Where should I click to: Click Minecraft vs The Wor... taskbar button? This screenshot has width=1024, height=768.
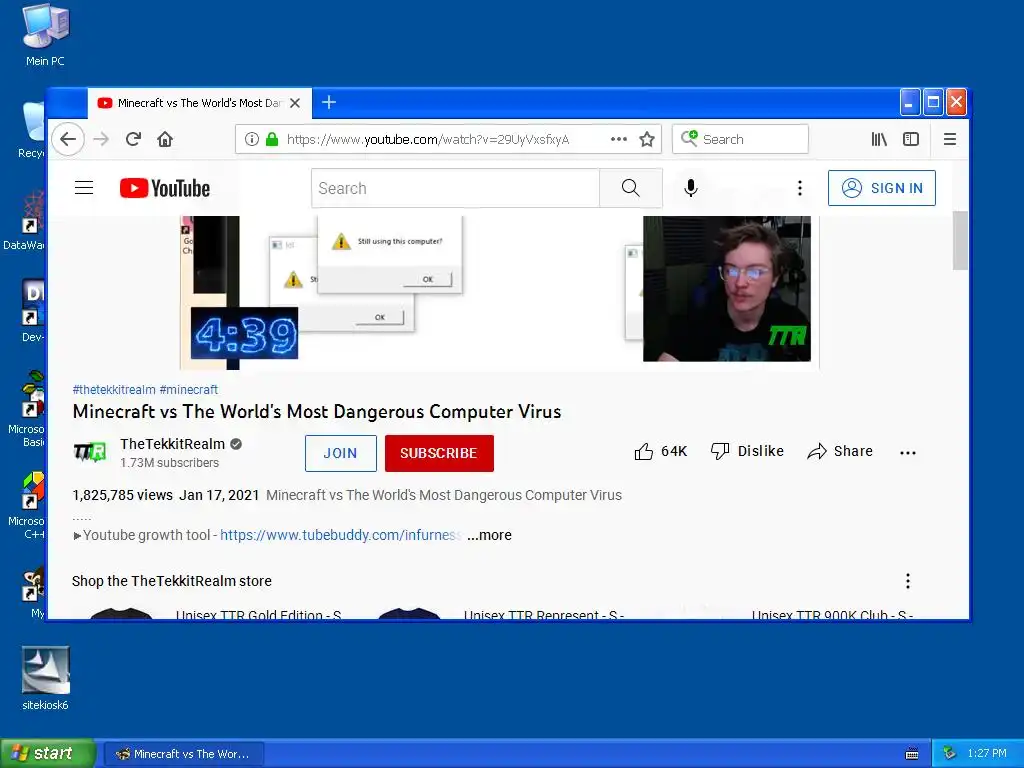coord(184,754)
